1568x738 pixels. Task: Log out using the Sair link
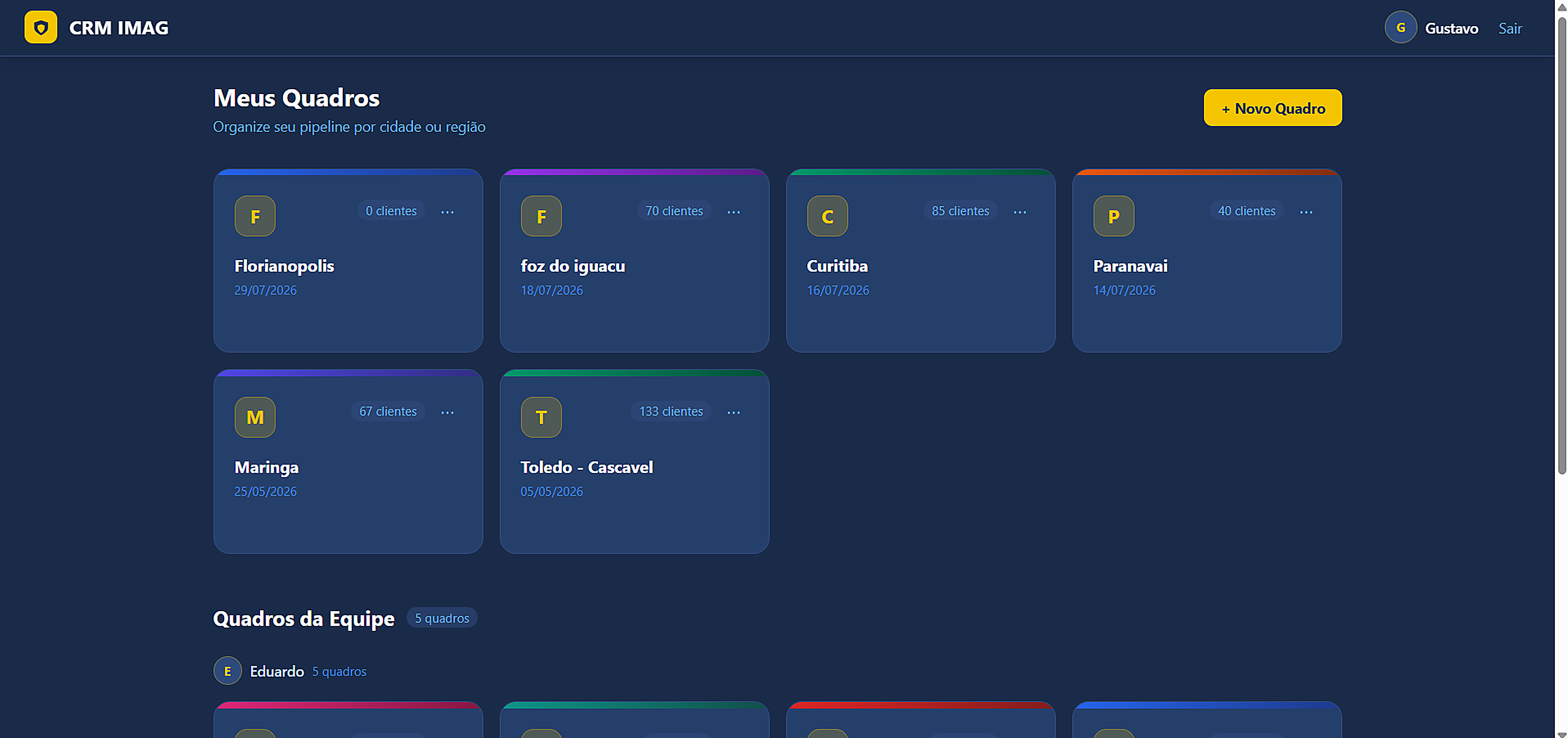pyautogui.click(x=1510, y=29)
